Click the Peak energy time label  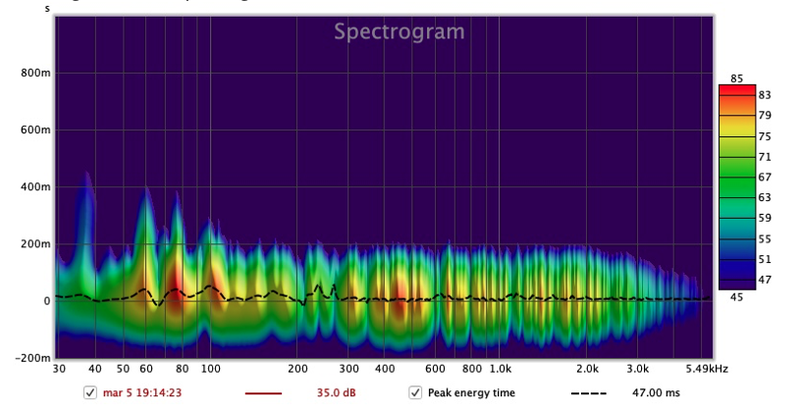[x=471, y=393]
